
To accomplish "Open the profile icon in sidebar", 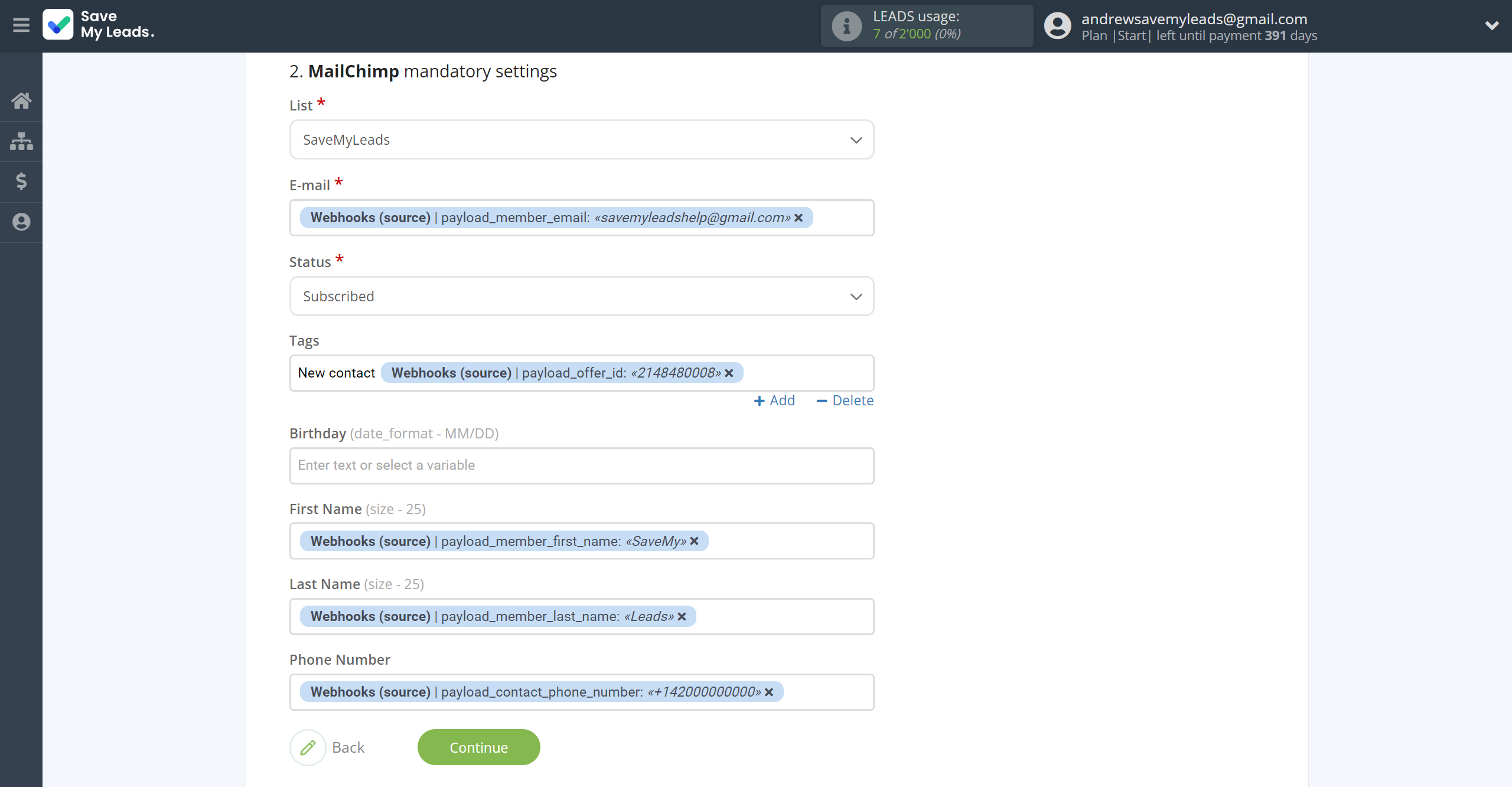I will (21, 222).
